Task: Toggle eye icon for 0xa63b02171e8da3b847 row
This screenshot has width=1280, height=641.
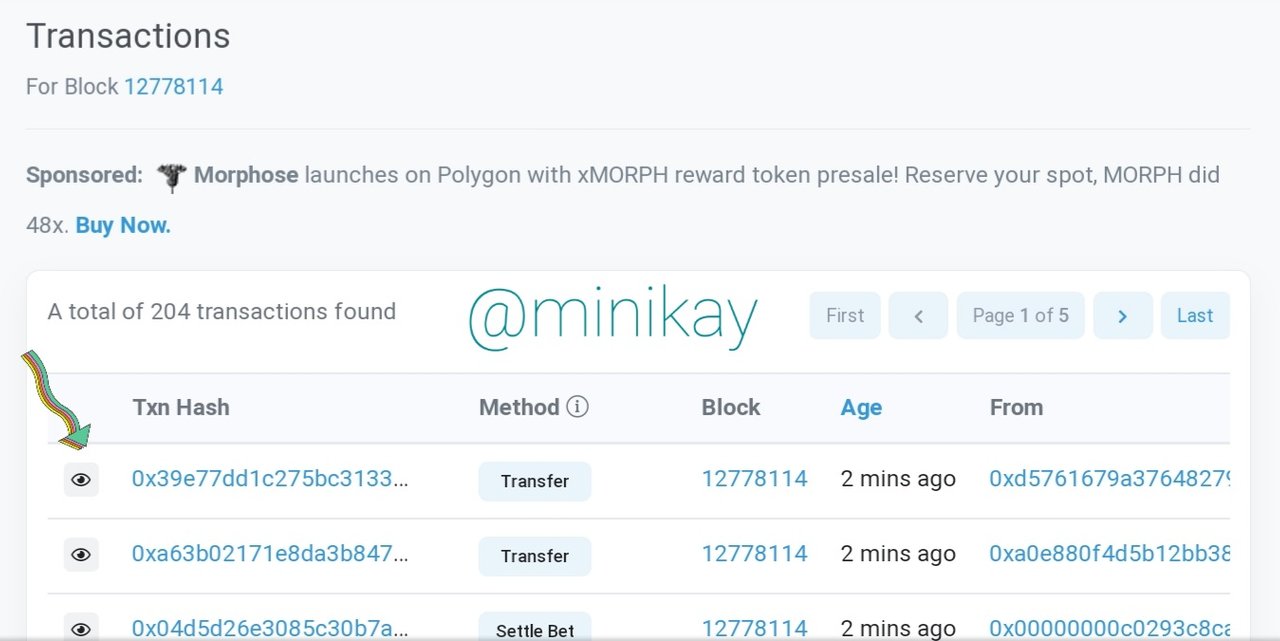Action: [x=81, y=555]
